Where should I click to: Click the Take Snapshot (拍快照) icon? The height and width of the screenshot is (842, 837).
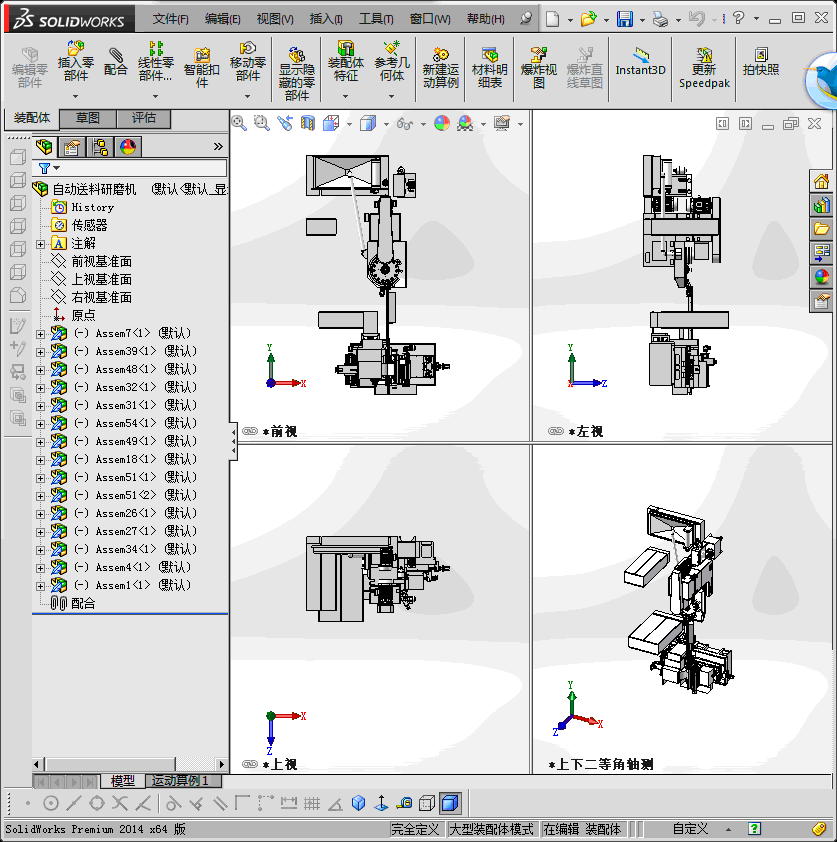(761, 62)
